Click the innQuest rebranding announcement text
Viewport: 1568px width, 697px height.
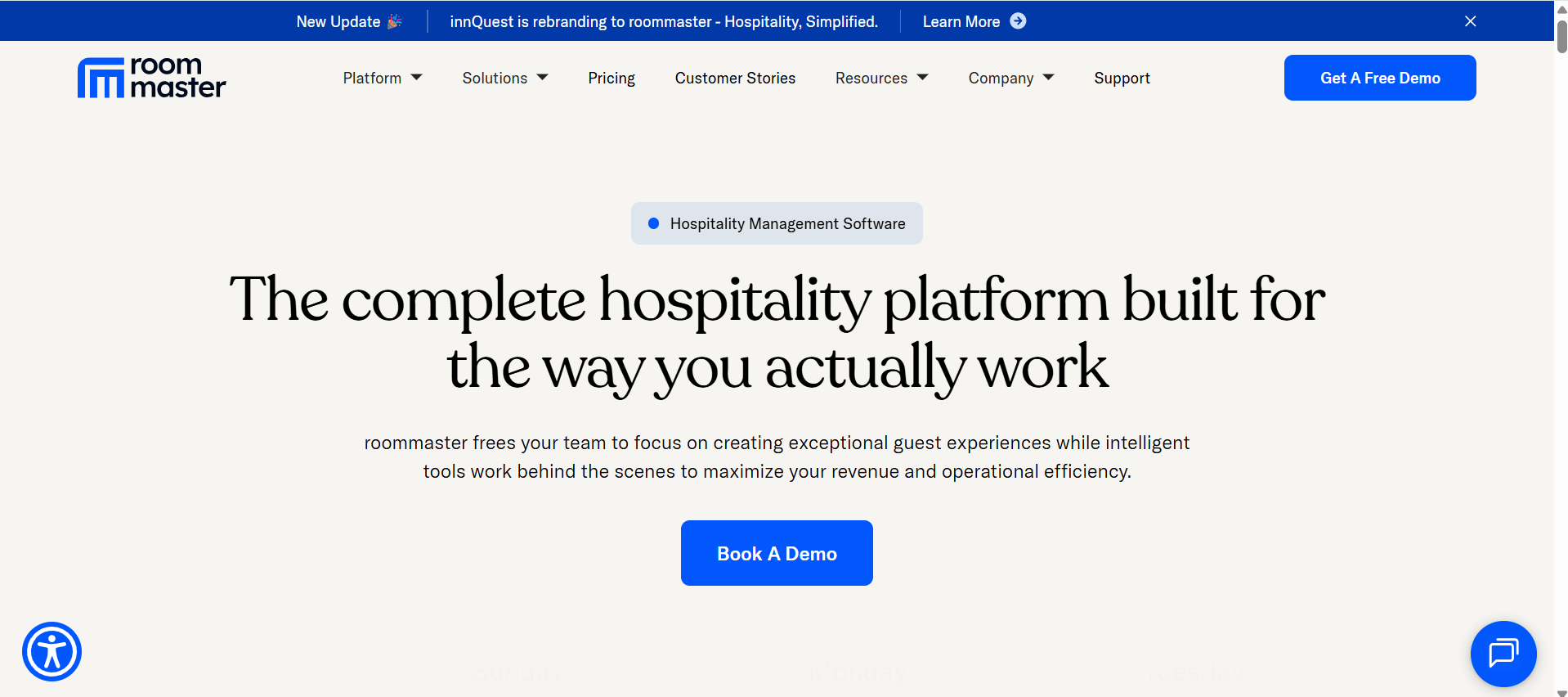pyautogui.click(x=664, y=21)
